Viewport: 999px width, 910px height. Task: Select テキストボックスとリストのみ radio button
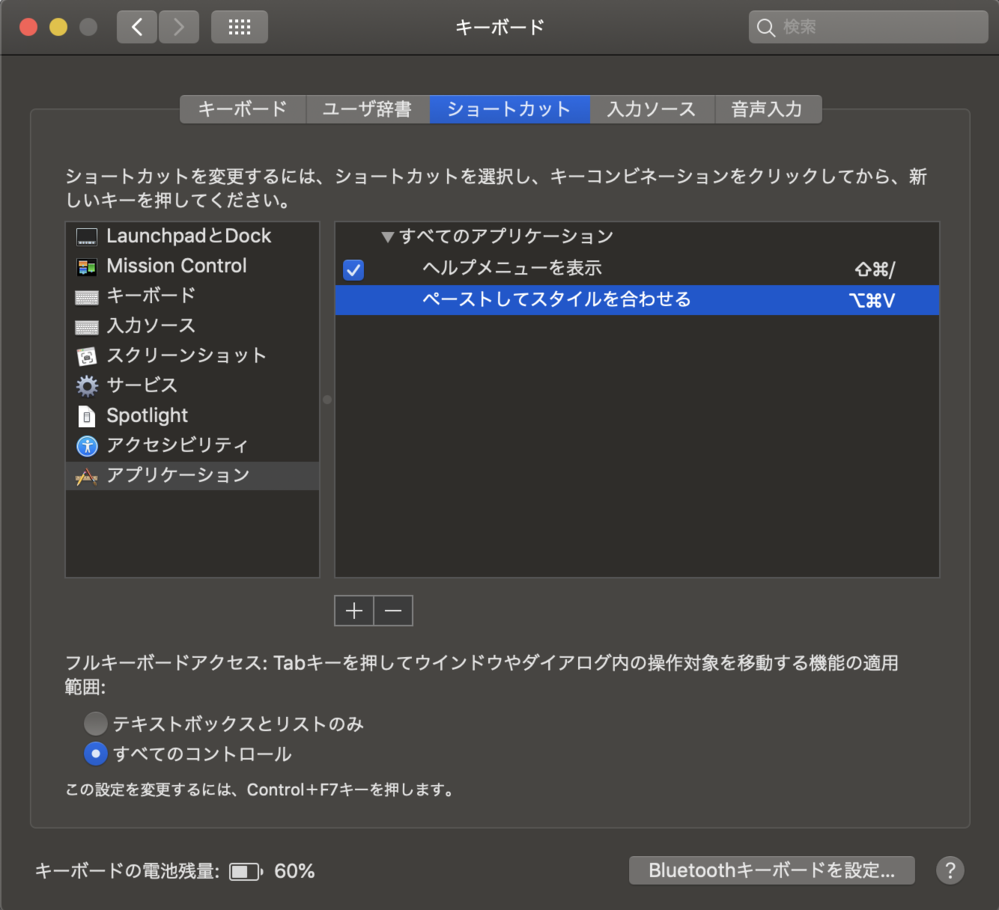[x=96, y=723]
